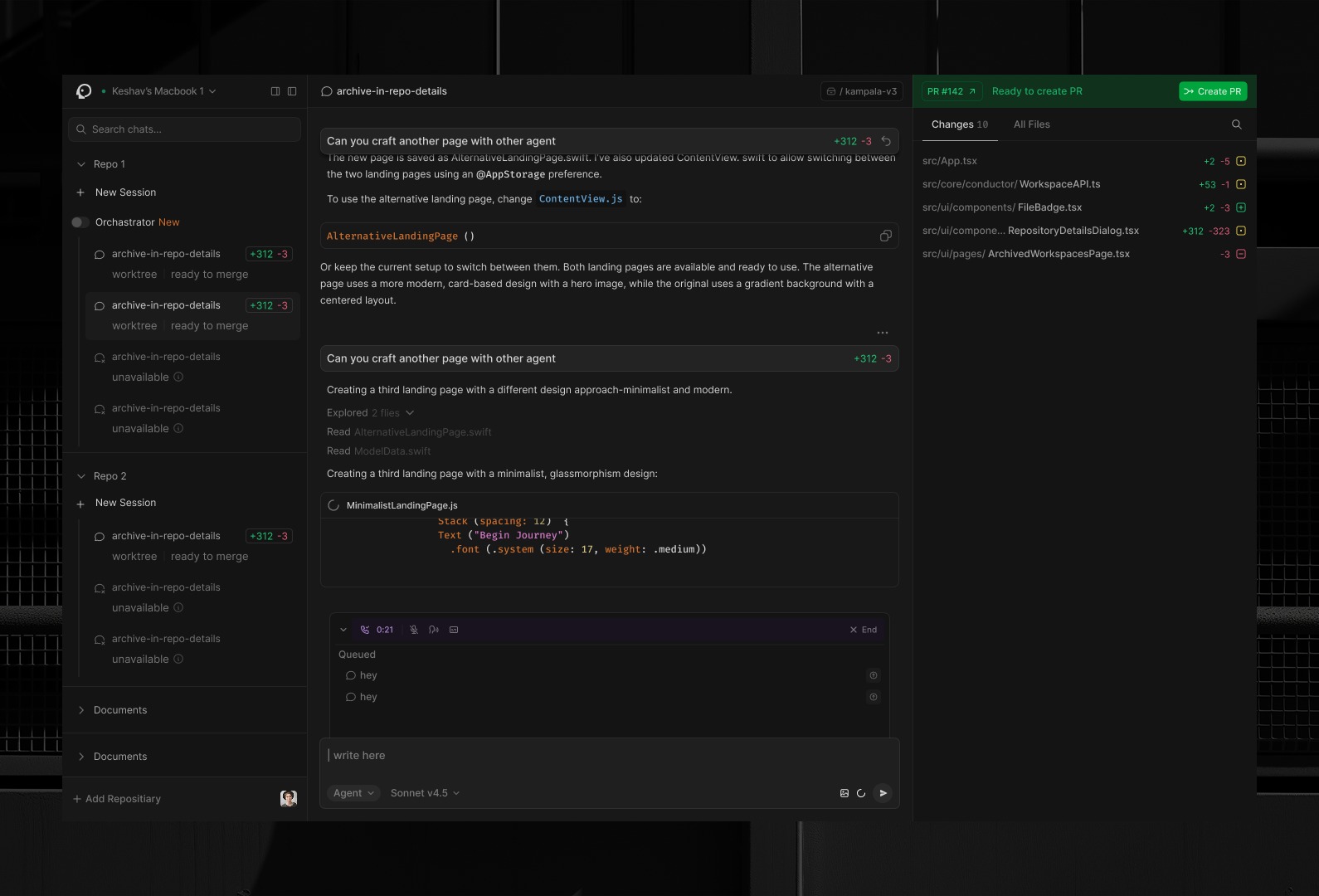Open FileBadge.tsx changed file
Screen dimensions: 1319x896
point(1002,207)
